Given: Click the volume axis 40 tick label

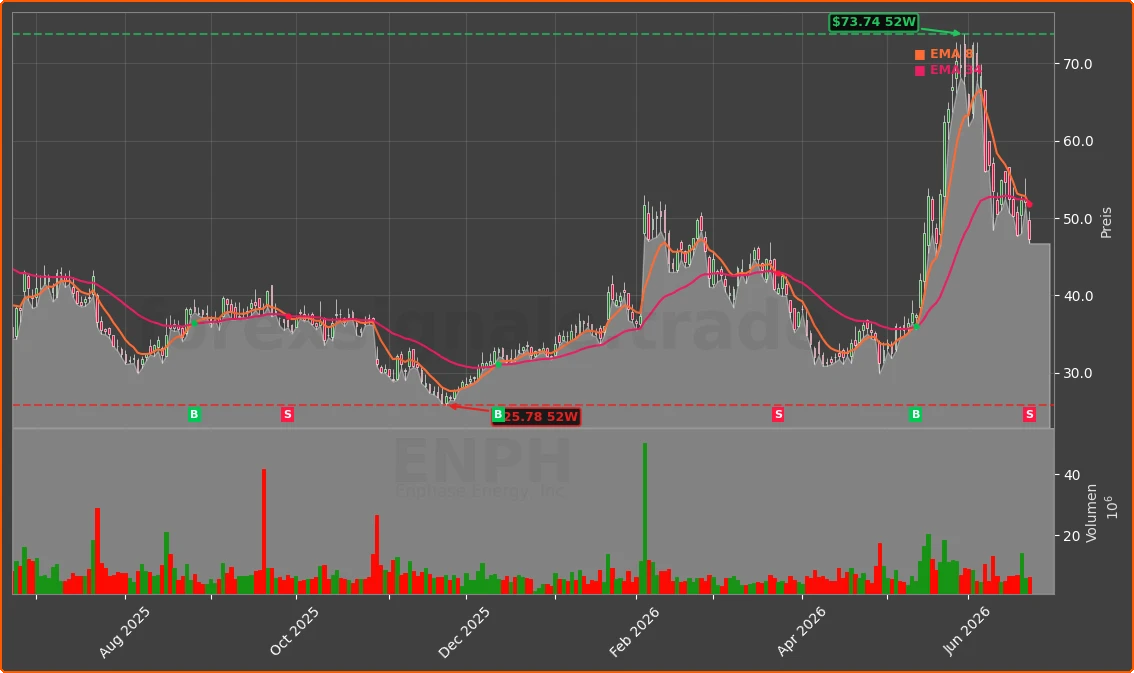Looking at the screenshot, I should point(1072,475).
